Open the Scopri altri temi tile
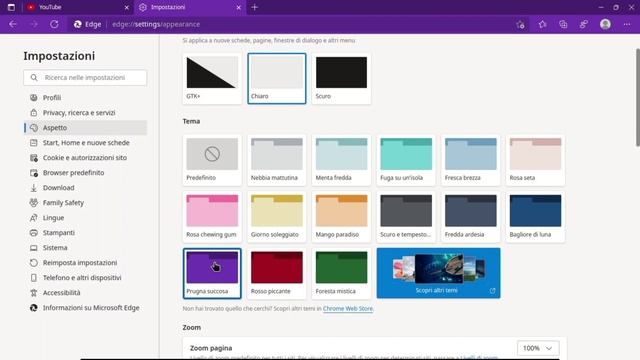Viewport: 640px width, 360px height. point(438,273)
